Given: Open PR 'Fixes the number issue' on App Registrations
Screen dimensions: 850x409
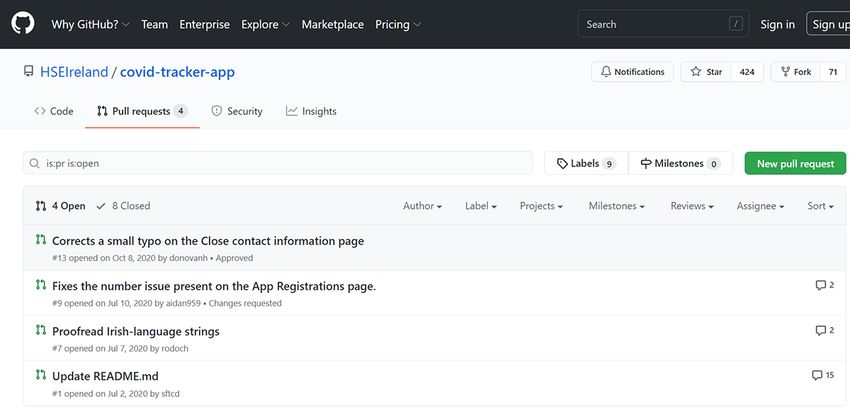Looking at the screenshot, I should pyautogui.click(x=214, y=286).
